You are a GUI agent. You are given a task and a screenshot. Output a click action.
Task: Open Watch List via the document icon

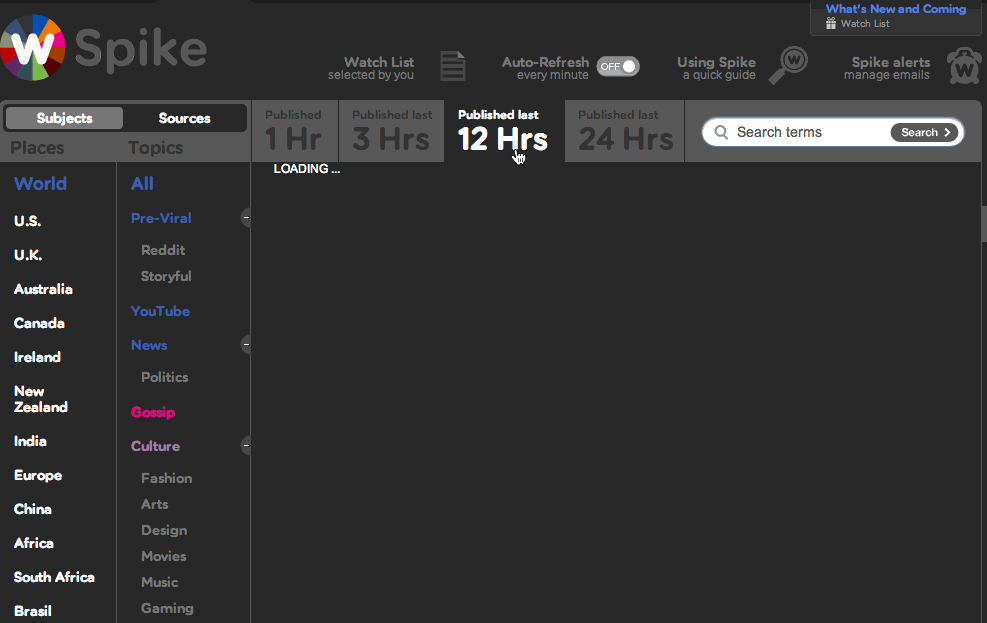point(452,66)
